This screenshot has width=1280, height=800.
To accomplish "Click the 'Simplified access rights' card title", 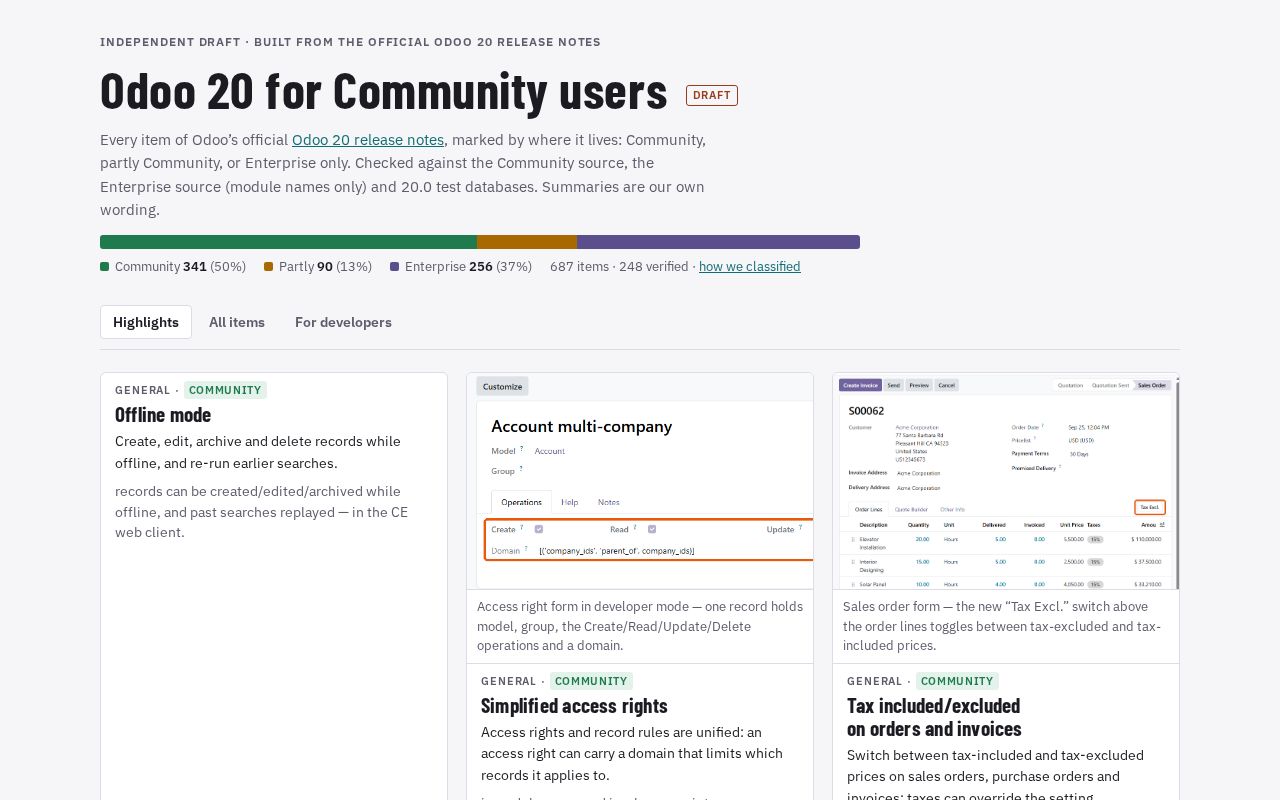I will [574, 705].
